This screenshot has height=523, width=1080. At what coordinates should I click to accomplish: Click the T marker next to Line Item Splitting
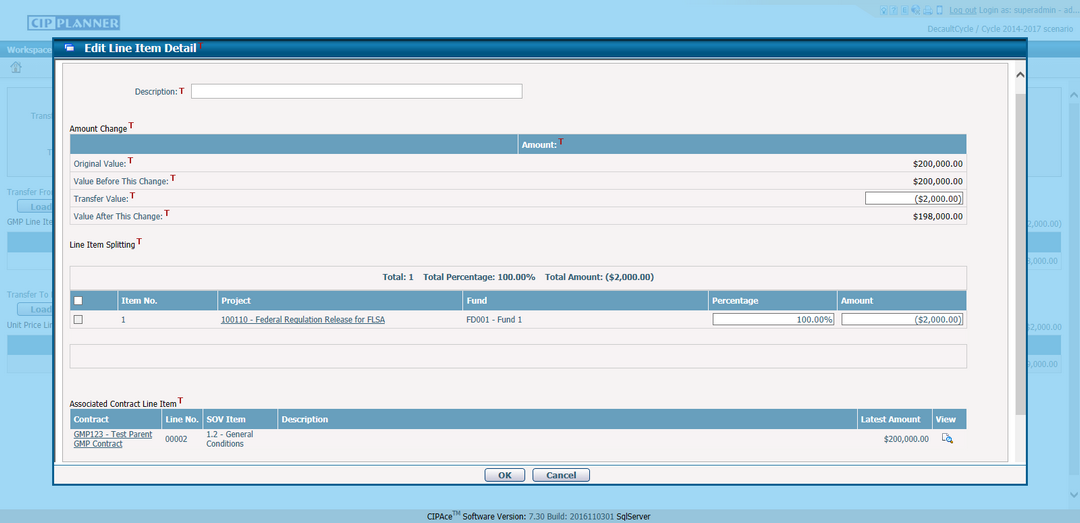tap(139, 241)
